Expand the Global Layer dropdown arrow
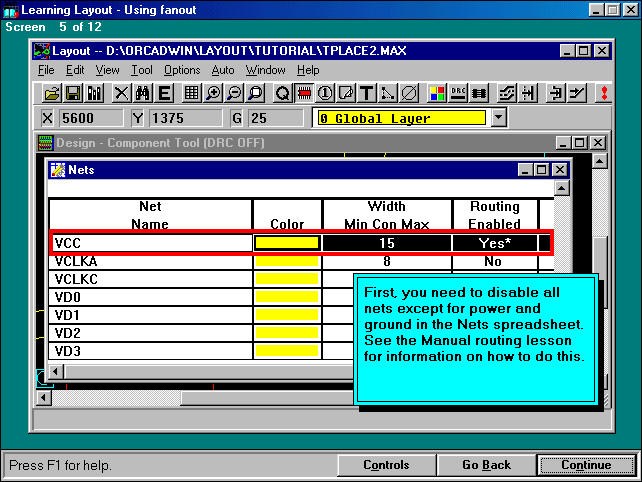Viewport: 642px width, 482px height. coord(499,118)
